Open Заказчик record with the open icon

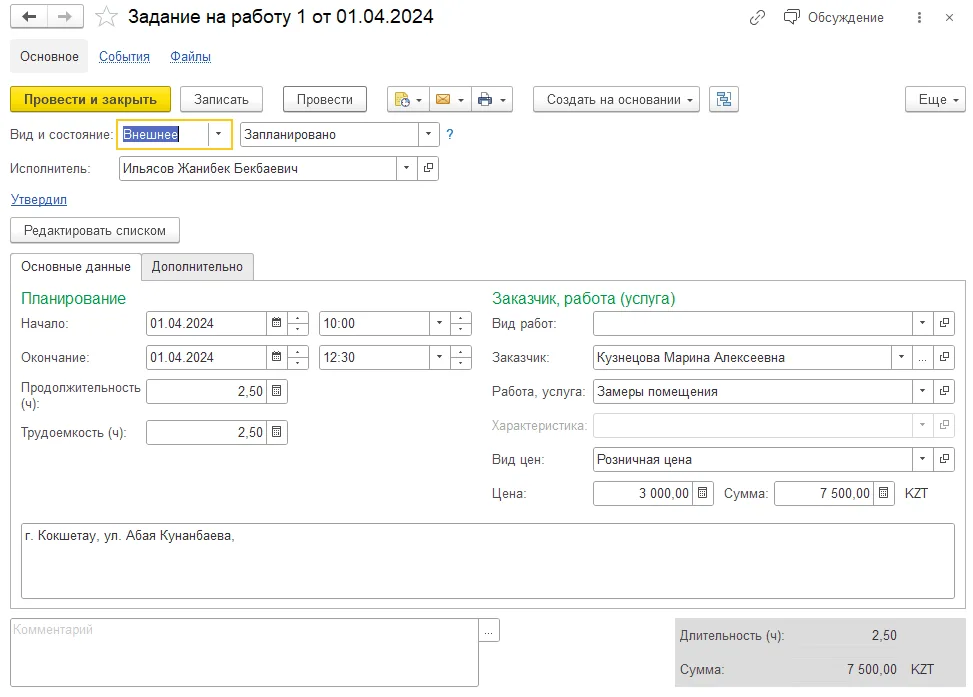tap(944, 357)
